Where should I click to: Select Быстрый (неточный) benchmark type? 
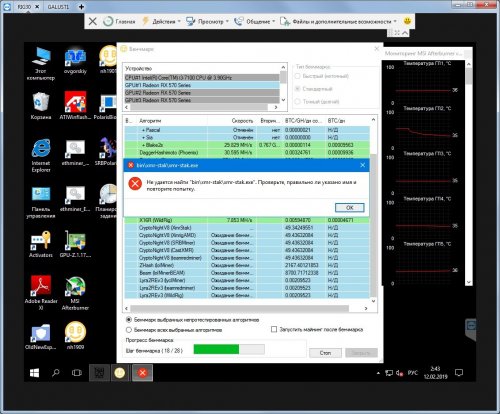point(322,76)
